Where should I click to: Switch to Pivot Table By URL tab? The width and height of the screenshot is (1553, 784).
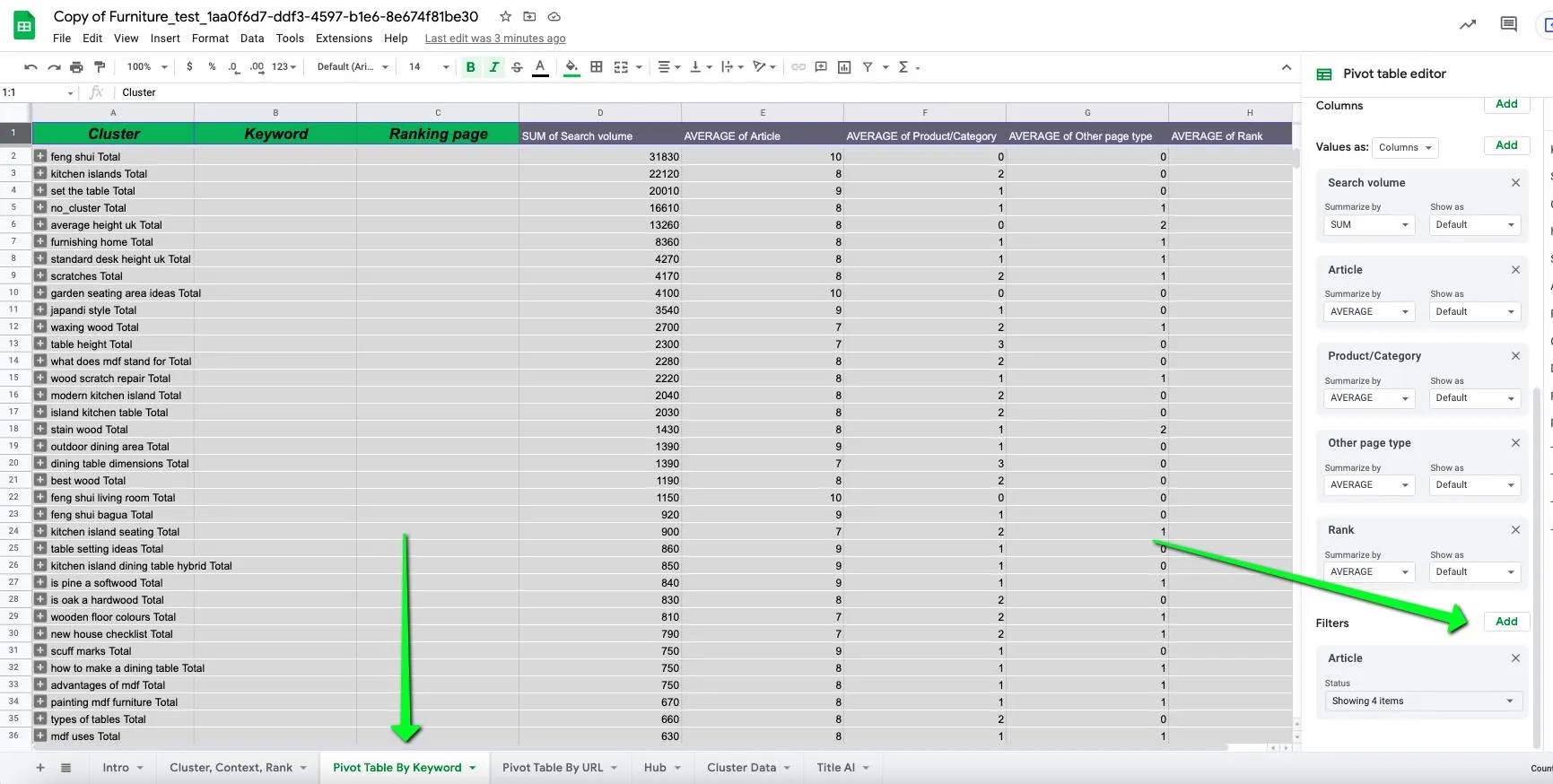tap(560, 768)
